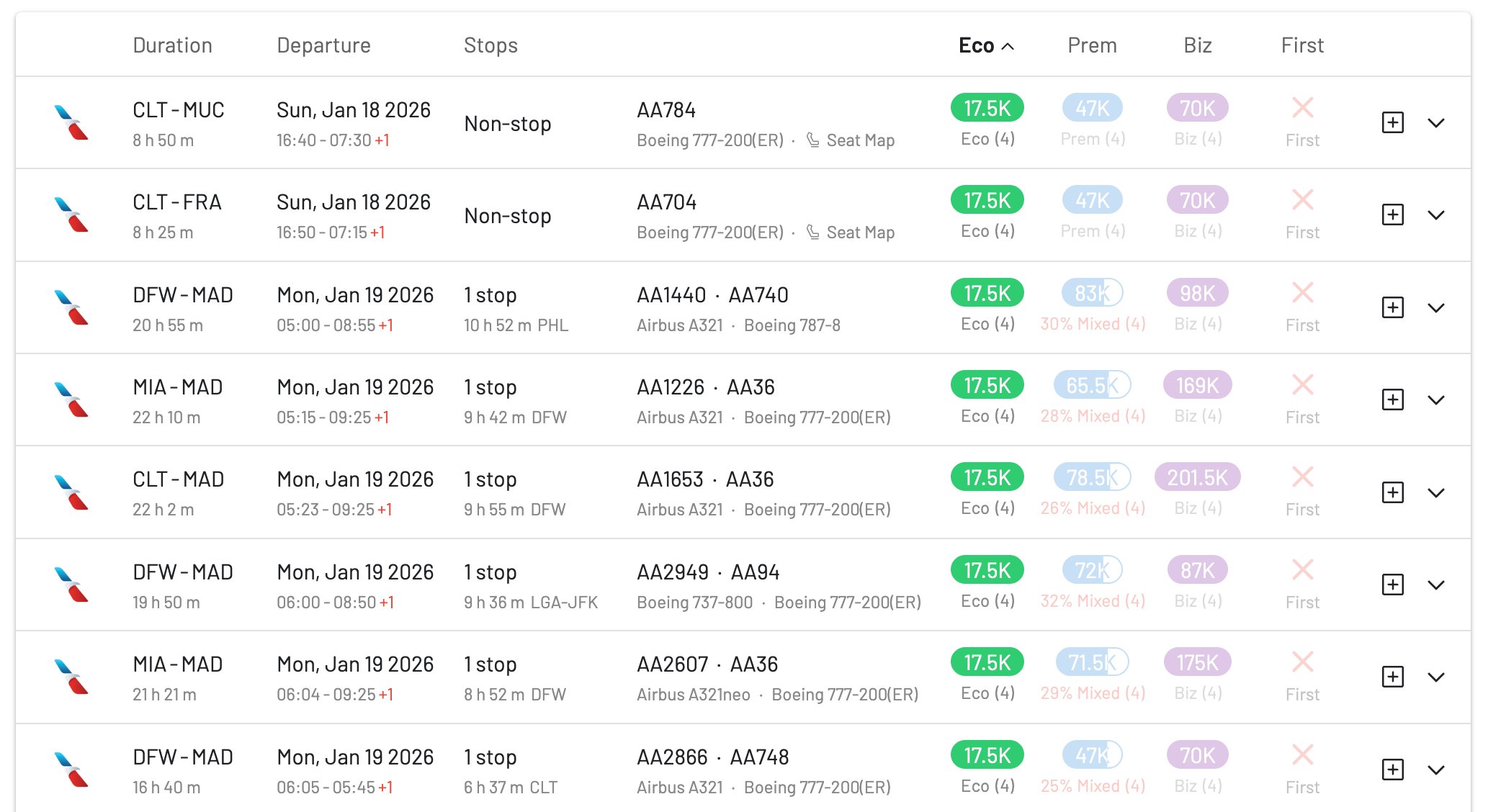Click the red X under First for AA784

click(1301, 108)
